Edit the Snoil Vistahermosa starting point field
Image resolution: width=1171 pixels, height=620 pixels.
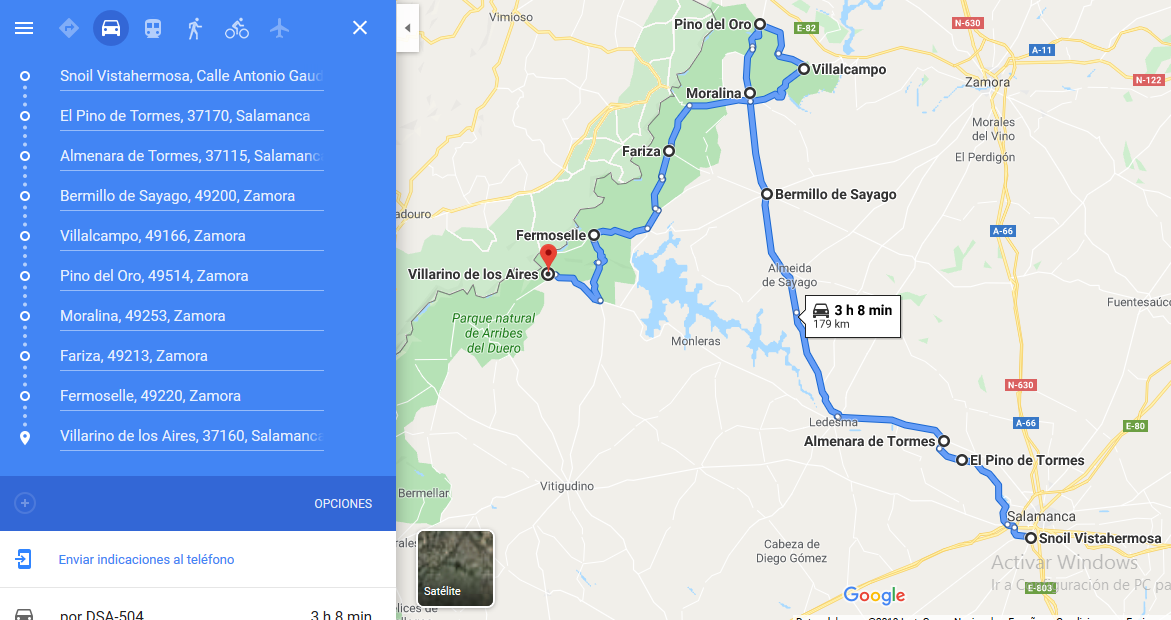tap(191, 76)
